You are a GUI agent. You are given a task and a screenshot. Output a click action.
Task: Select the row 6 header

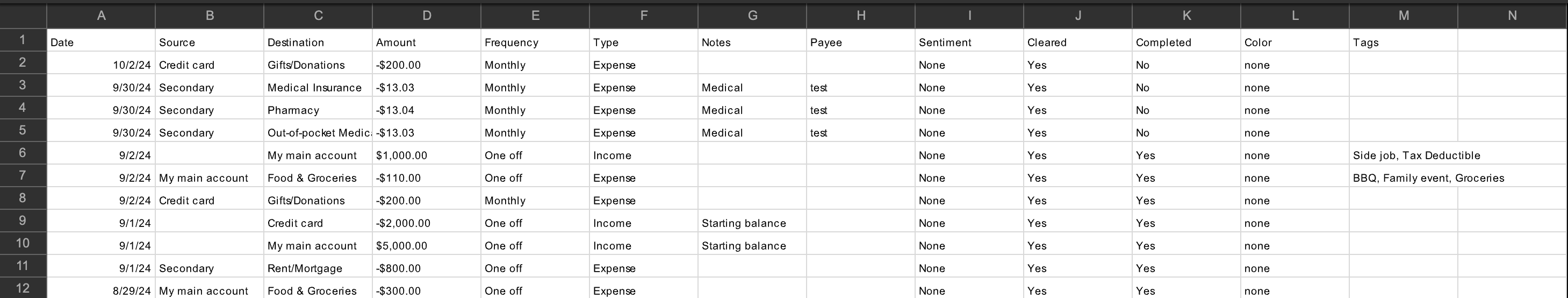click(23, 153)
